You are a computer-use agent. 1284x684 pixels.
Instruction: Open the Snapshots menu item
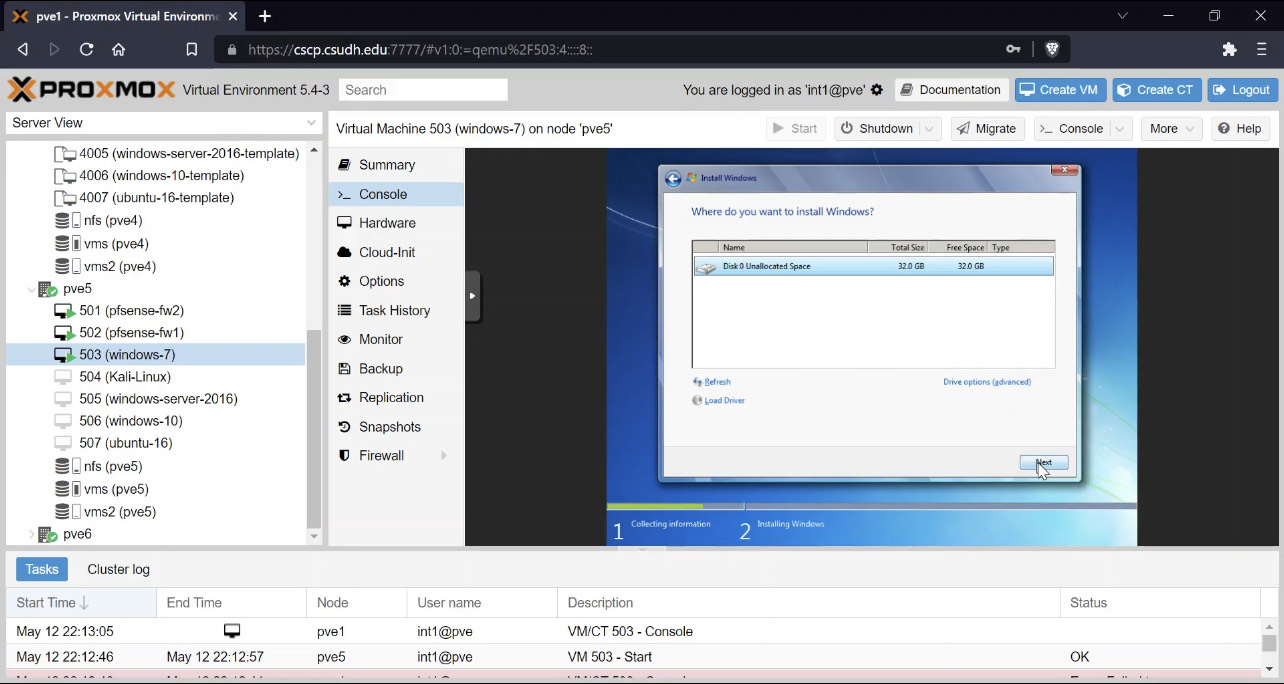click(389, 427)
